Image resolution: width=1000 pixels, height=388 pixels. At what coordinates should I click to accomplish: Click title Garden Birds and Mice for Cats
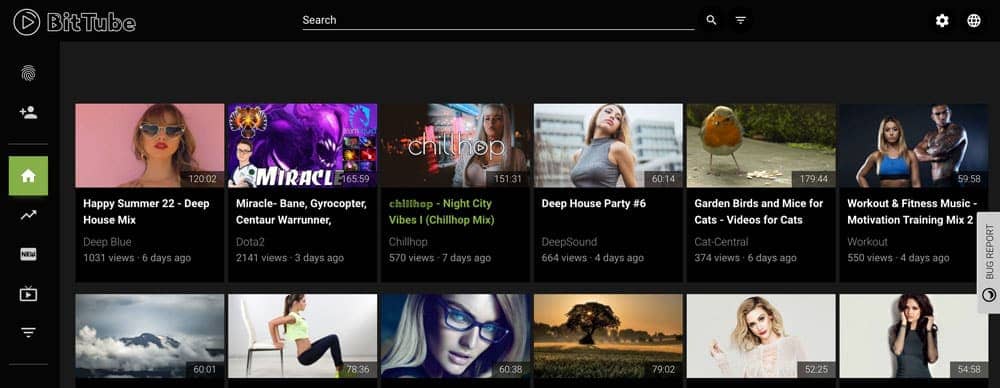[x=758, y=212]
